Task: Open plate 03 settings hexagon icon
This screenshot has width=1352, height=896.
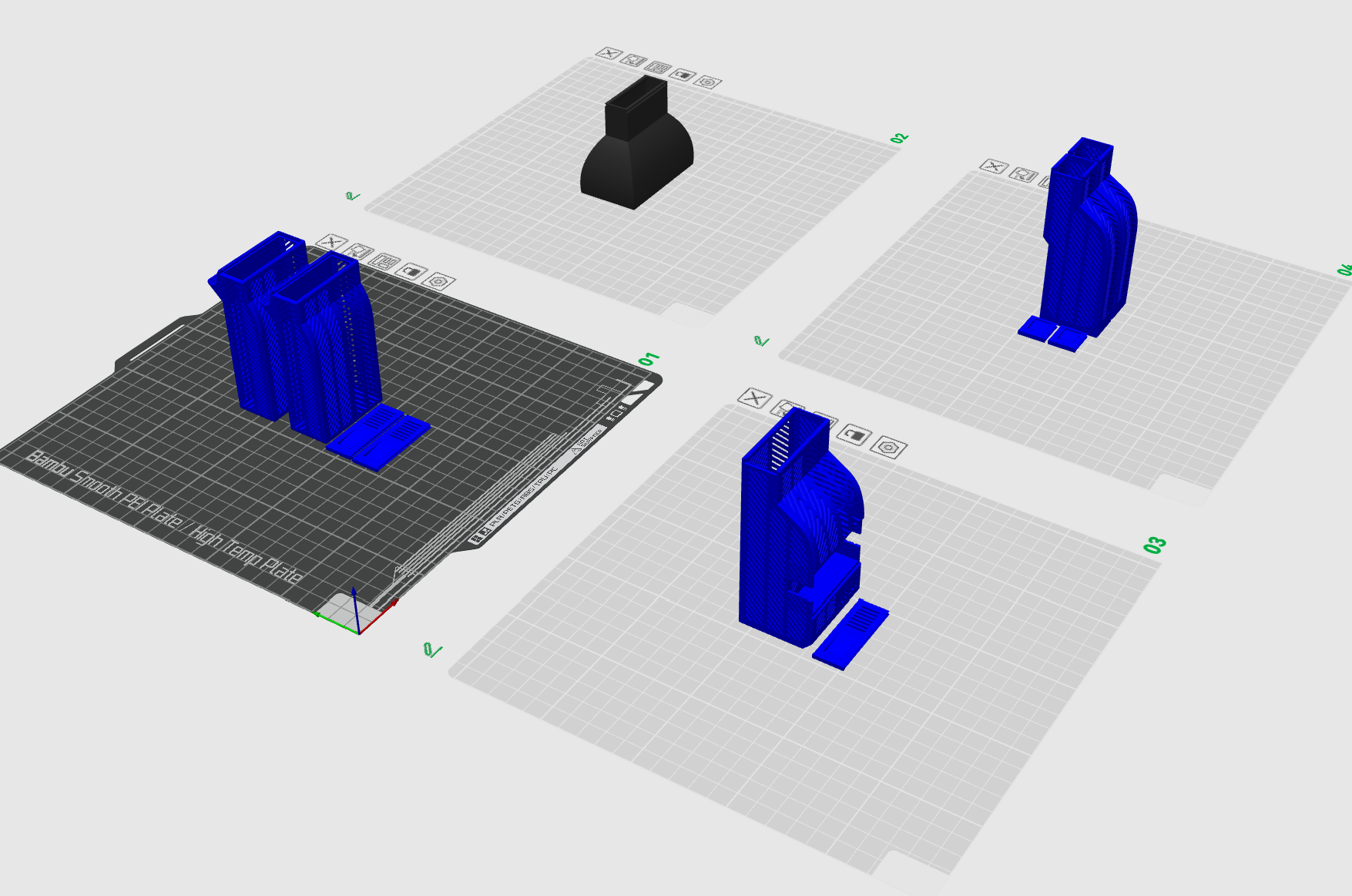Action: pyautogui.click(x=889, y=447)
